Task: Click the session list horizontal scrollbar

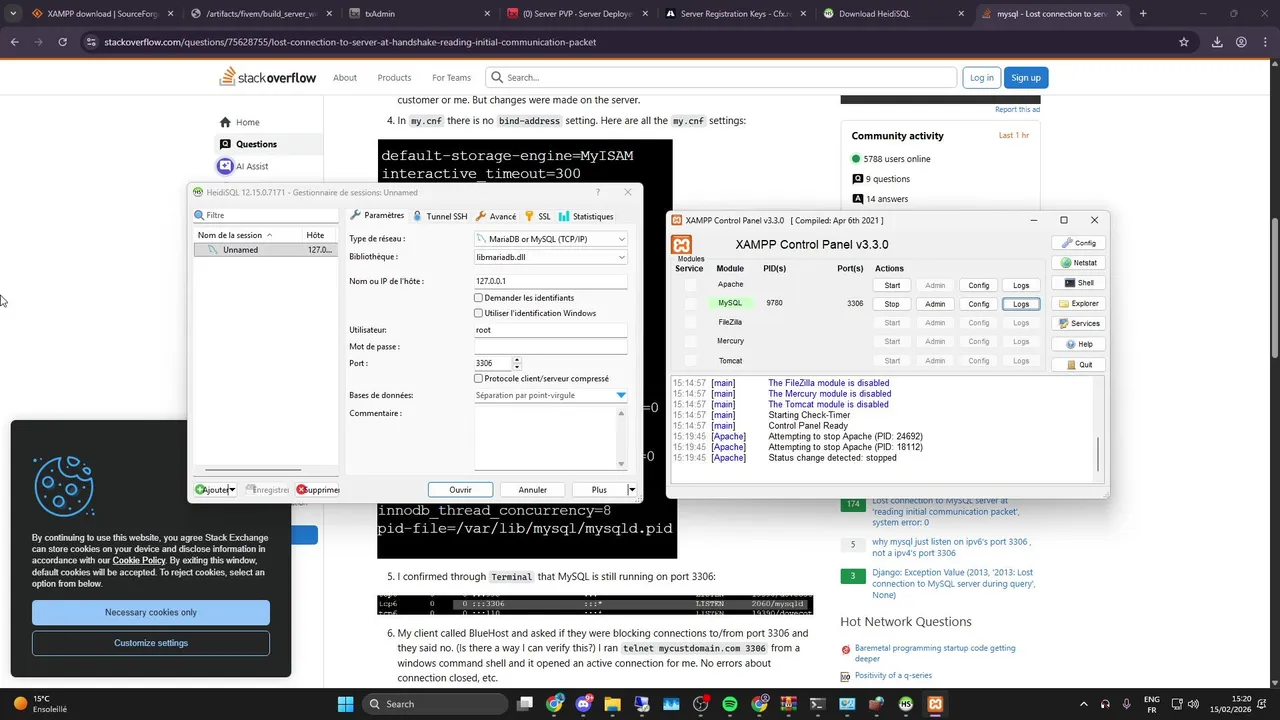Action: 253,470
